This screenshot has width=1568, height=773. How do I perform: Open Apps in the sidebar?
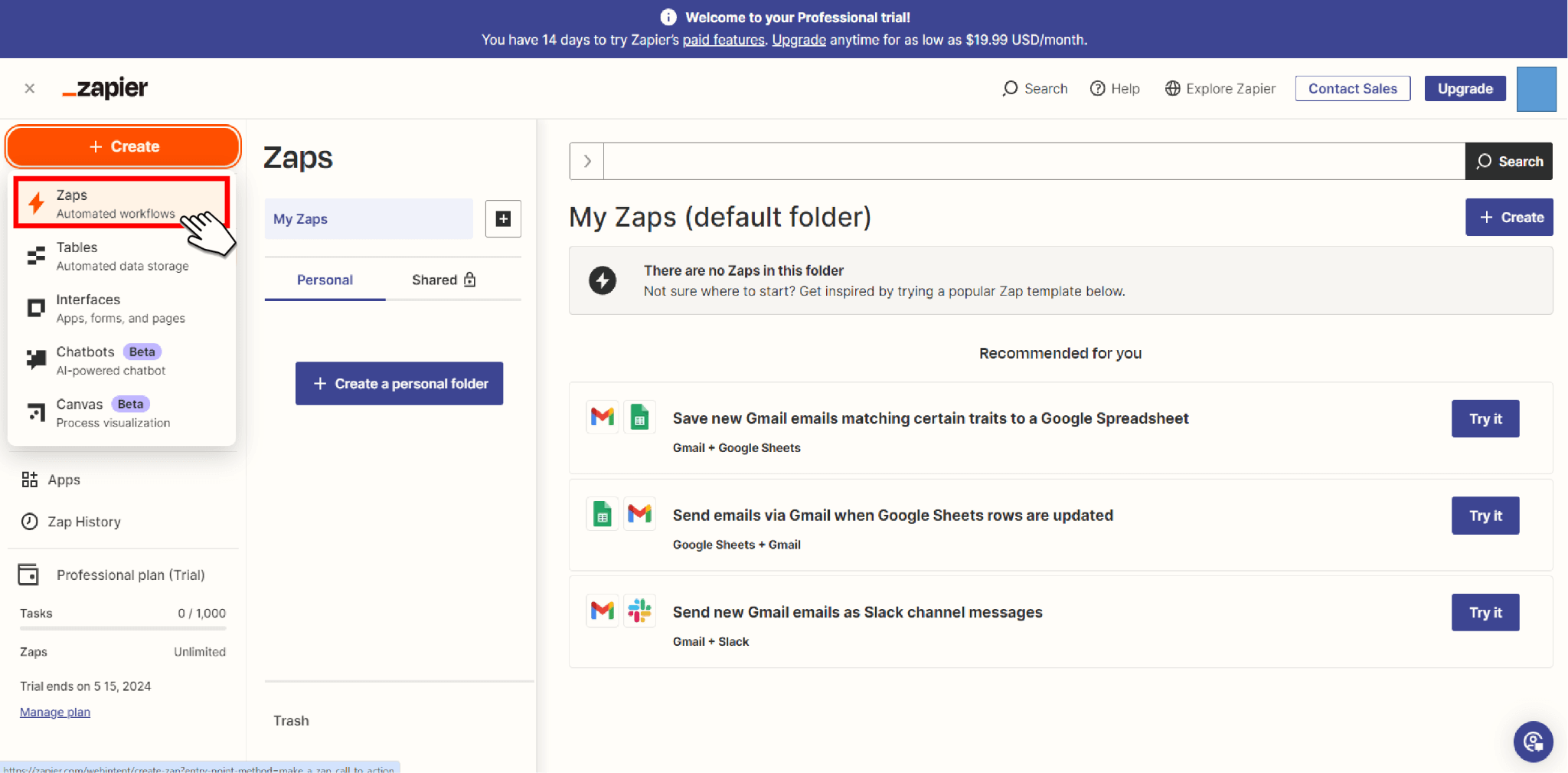(51, 480)
